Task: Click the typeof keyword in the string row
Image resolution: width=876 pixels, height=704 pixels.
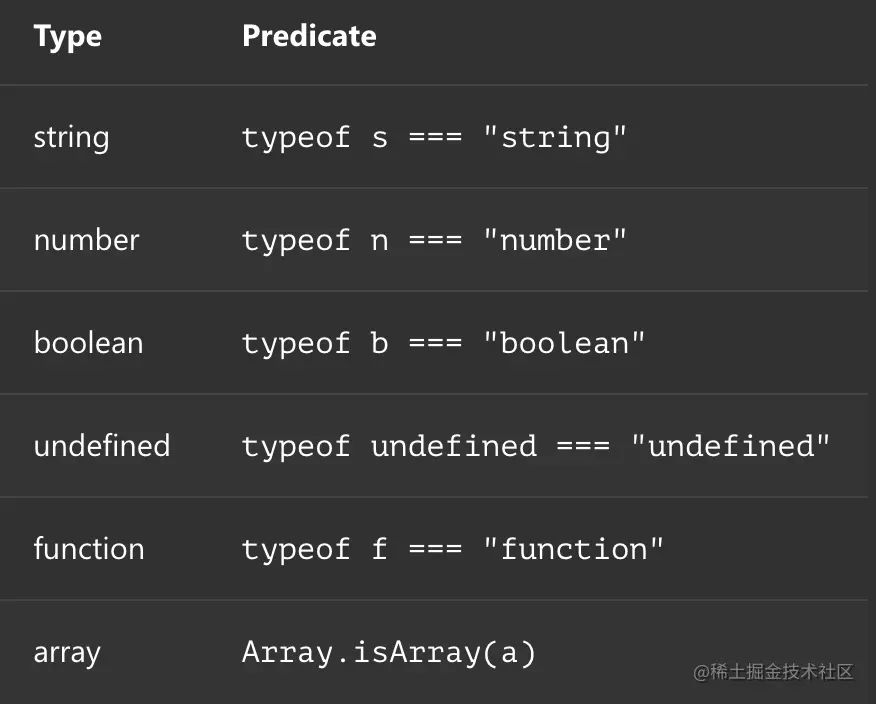Action: pos(296,137)
